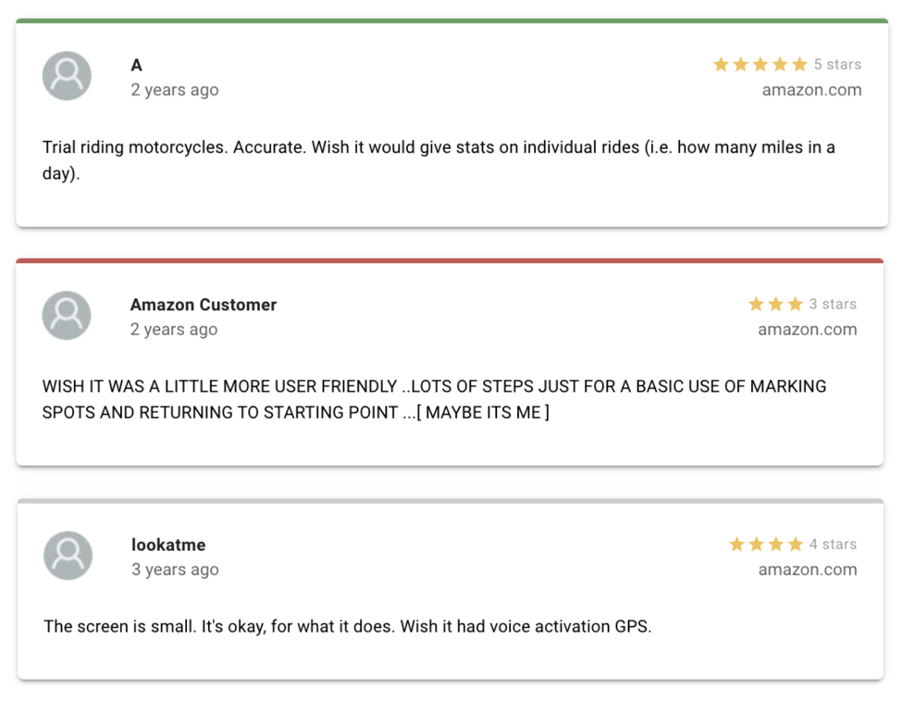
Task: Click the avatar icon of reviewer A
Action: pyautogui.click(x=67, y=76)
